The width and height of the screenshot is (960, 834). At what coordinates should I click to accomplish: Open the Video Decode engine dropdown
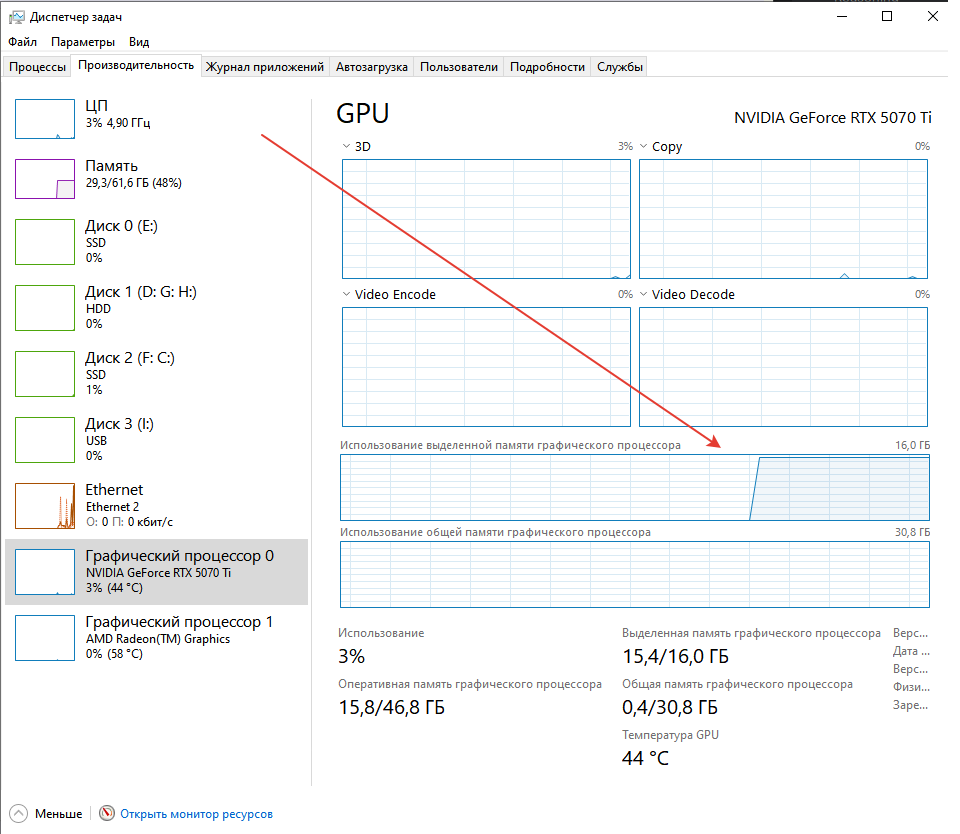tap(643, 295)
